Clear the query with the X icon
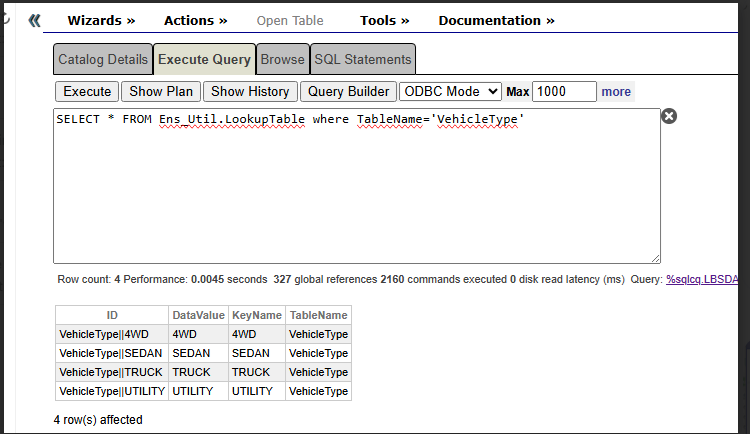This screenshot has height=434, width=750. coord(669,116)
